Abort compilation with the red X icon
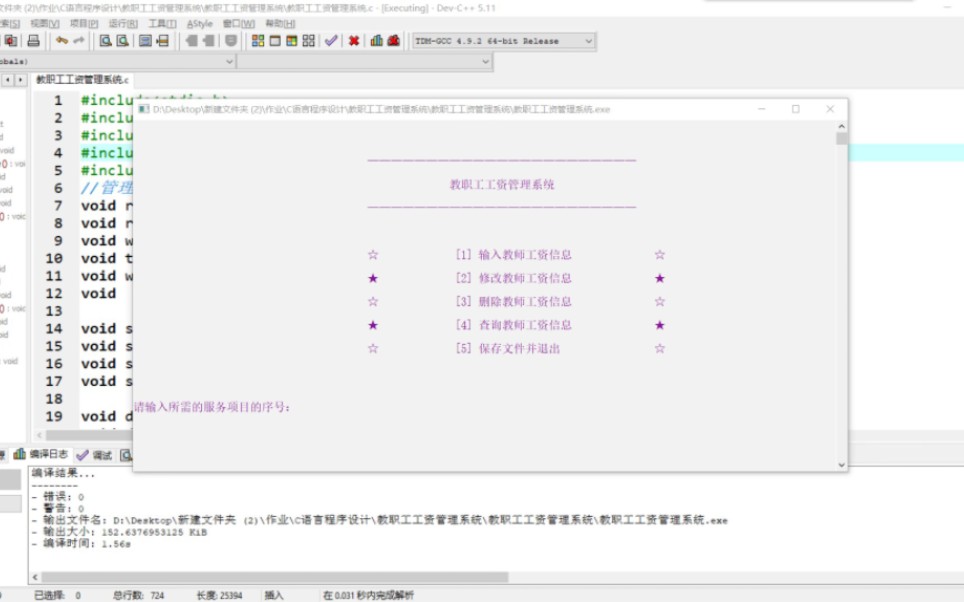Viewport: 964px width, 602px height. coord(353,40)
